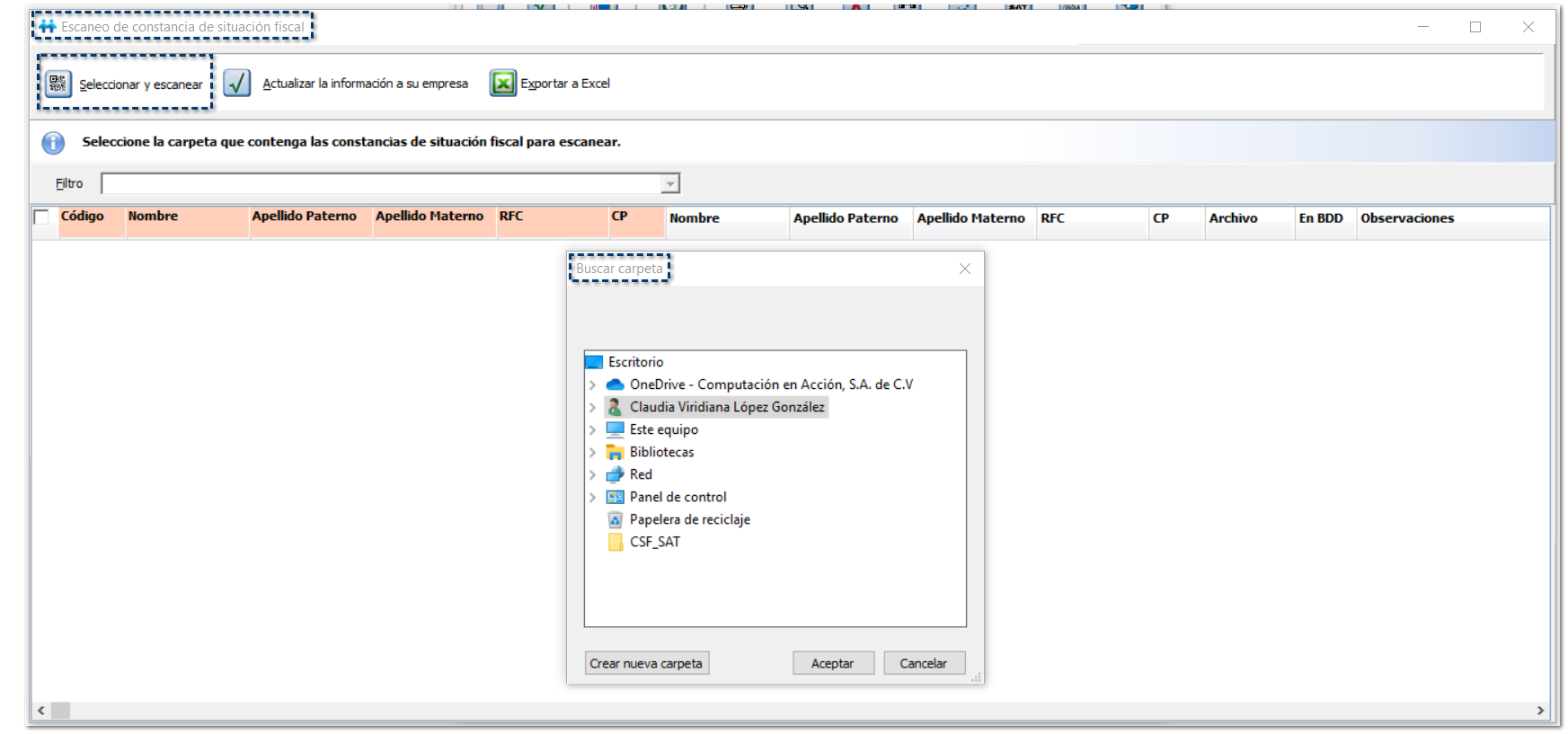Click the orange-highlighted CP column header
Screen dimensions: 1568x734
(x=637, y=222)
